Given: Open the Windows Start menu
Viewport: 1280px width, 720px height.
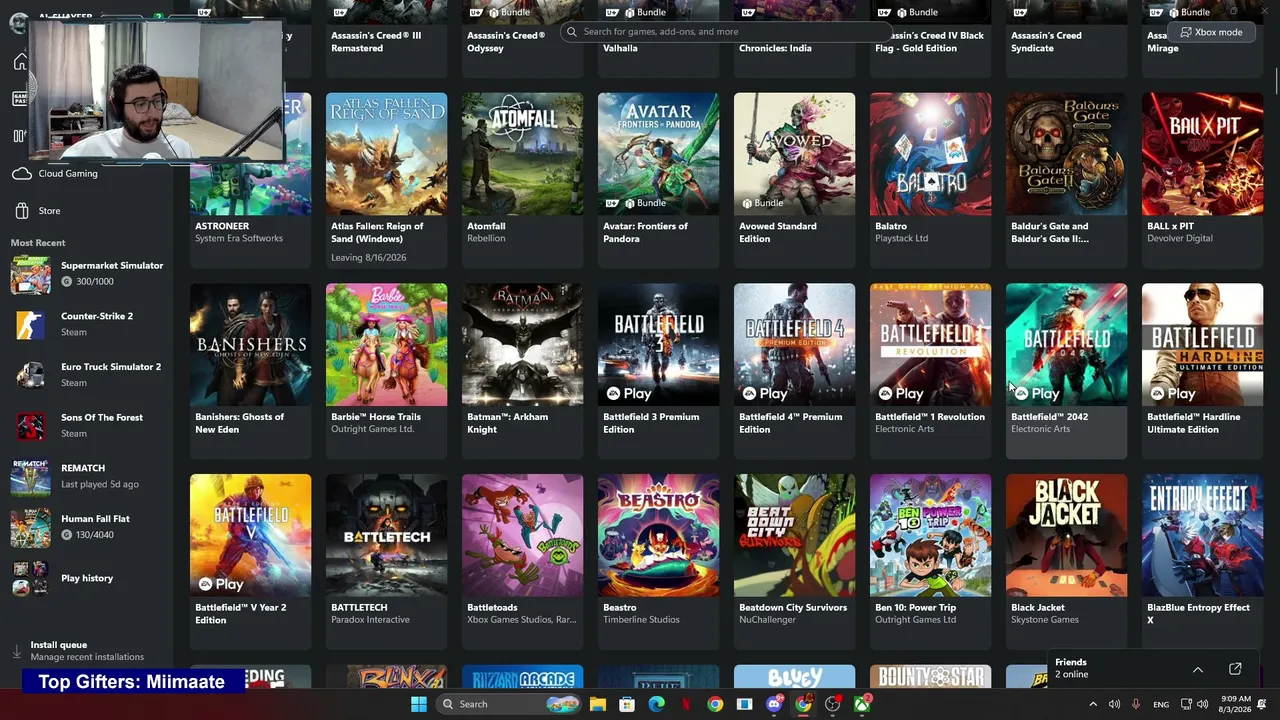Looking at the screenshot, I should click(419, 704).
